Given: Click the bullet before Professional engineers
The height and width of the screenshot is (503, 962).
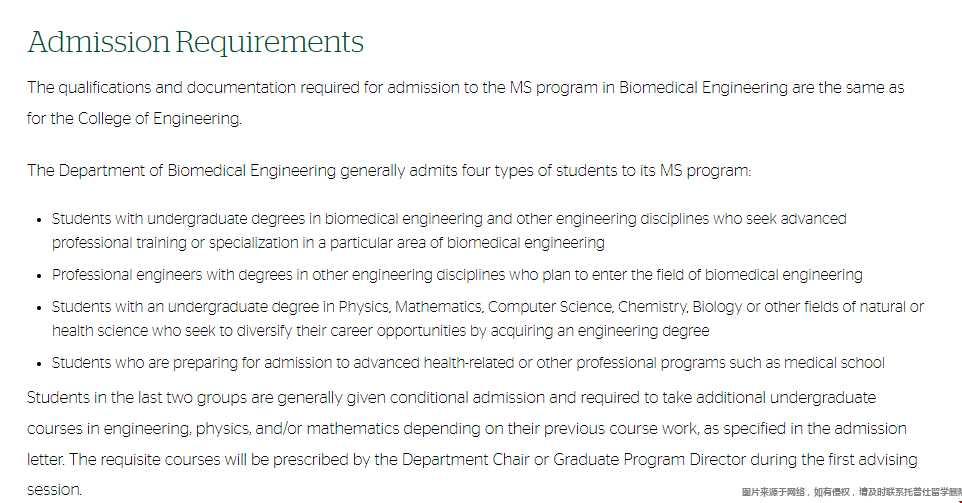Looking at the screenshot, I should pyautogui.click(x=39, y=276).
